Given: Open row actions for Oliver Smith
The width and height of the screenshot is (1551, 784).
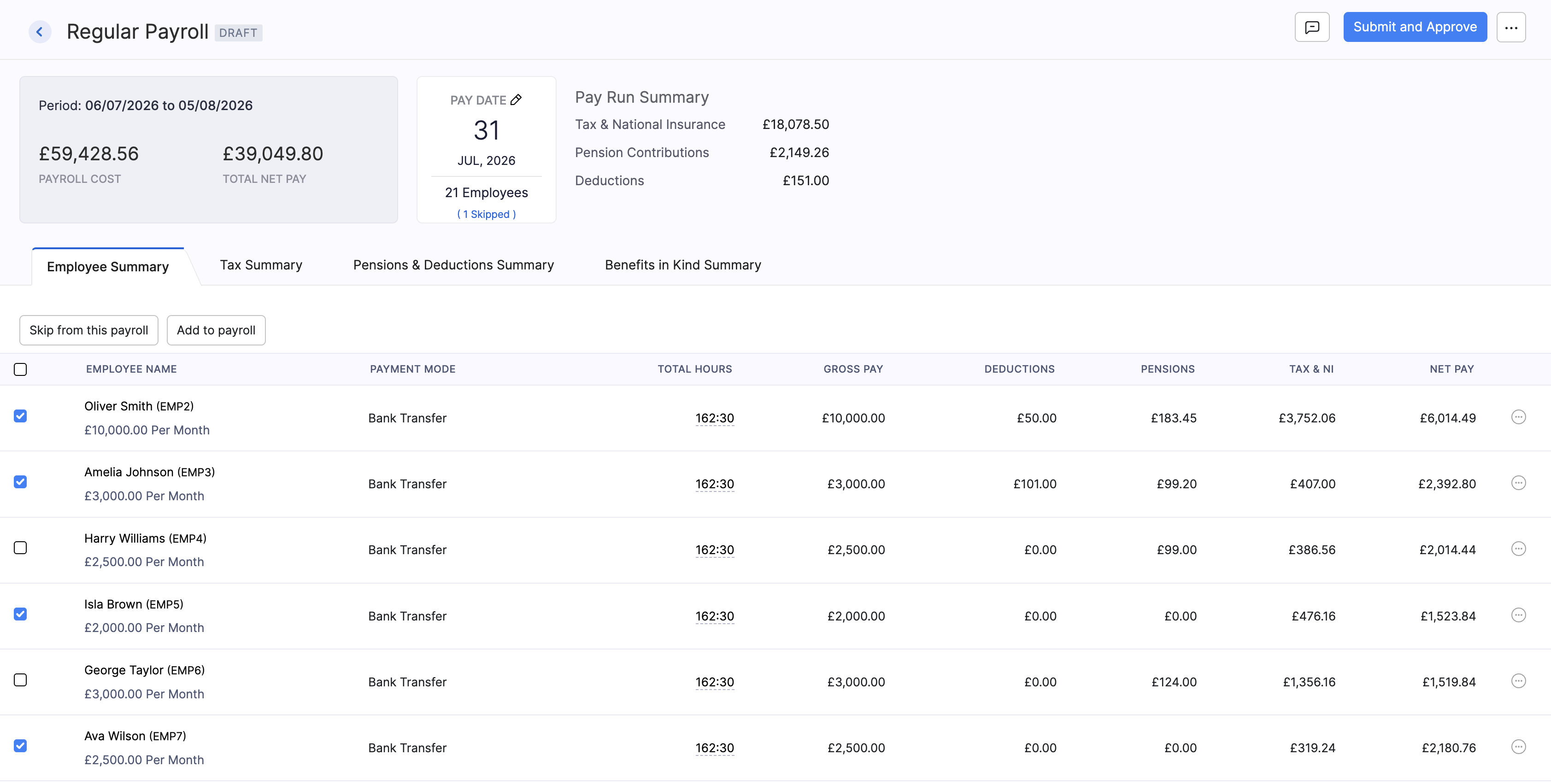Looking at the screenshot, I should 1518,417.
